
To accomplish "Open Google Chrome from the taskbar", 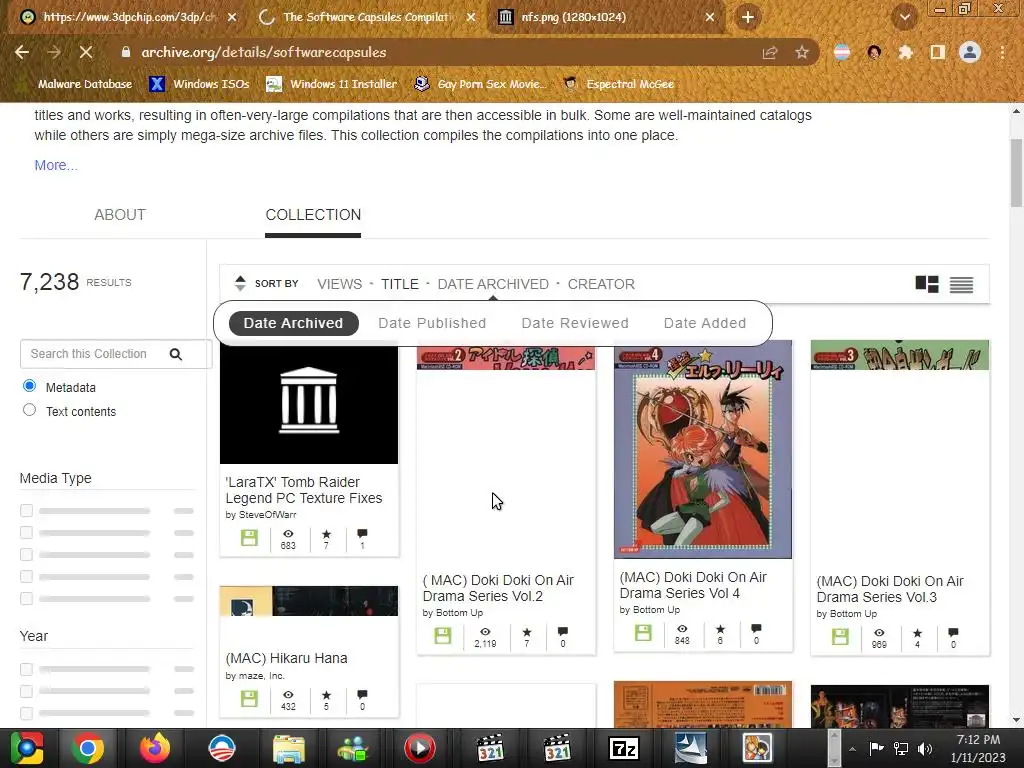I will pyautogui.click(x=88, y=748).
